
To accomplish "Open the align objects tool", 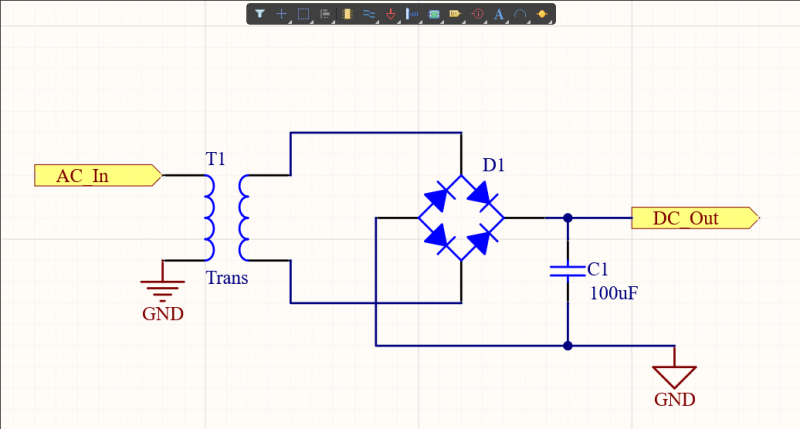I will point(325,14).
